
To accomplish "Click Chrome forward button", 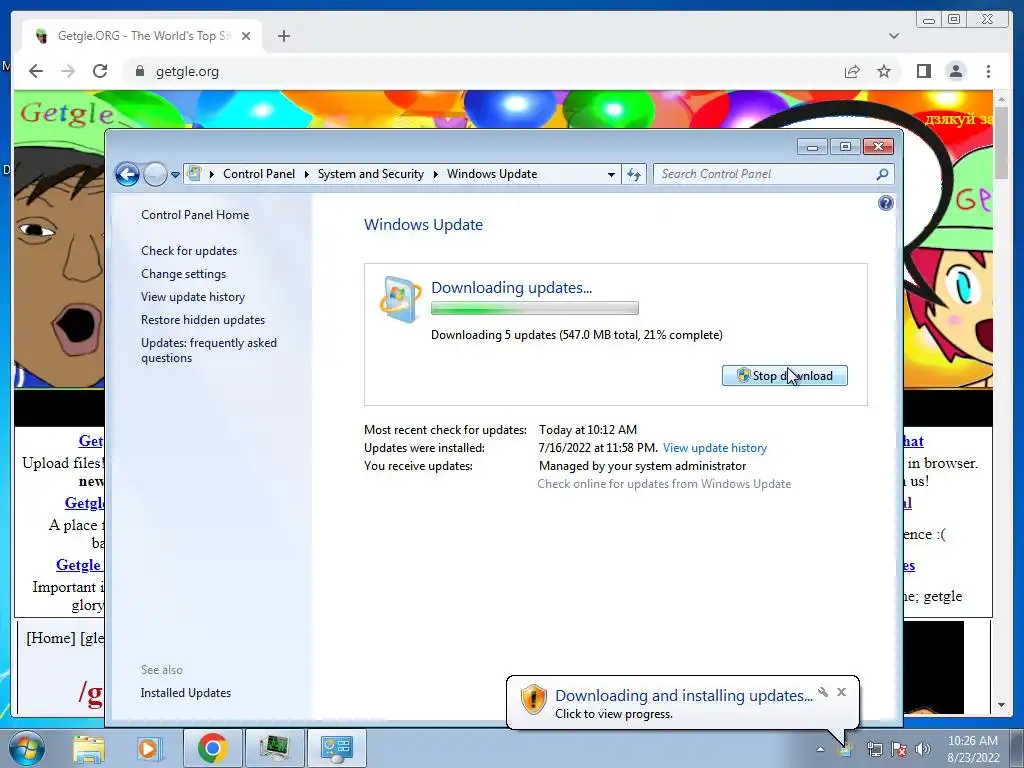I will pos(68,71).
